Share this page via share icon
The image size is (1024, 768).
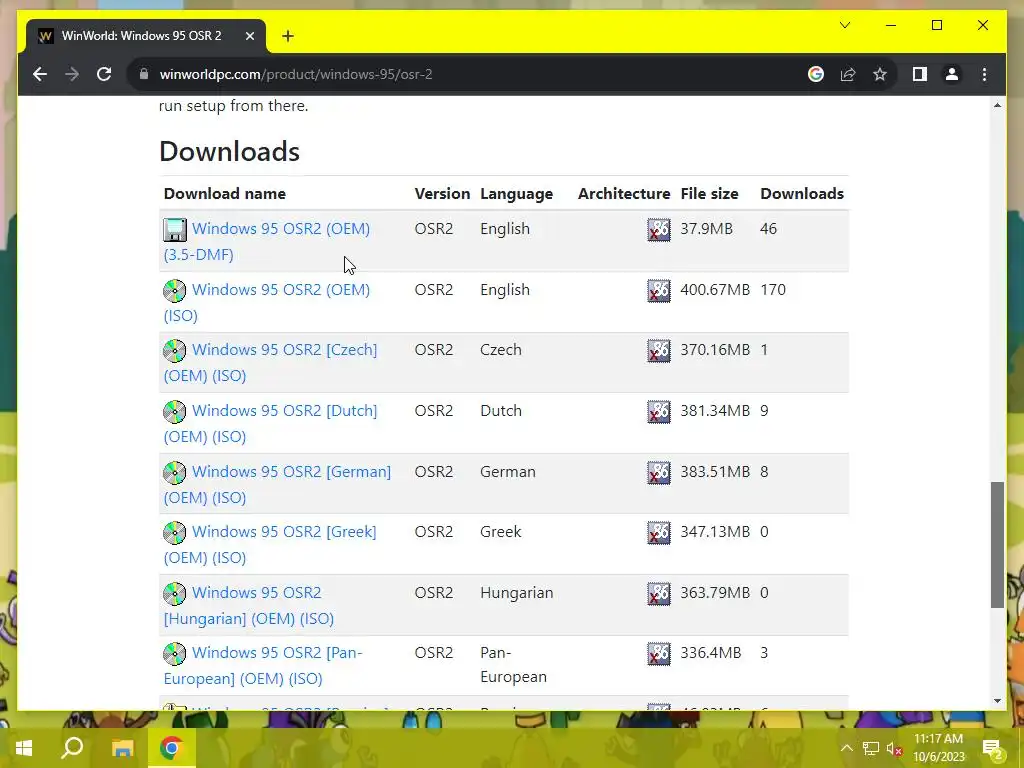click(x=848, y=74)
